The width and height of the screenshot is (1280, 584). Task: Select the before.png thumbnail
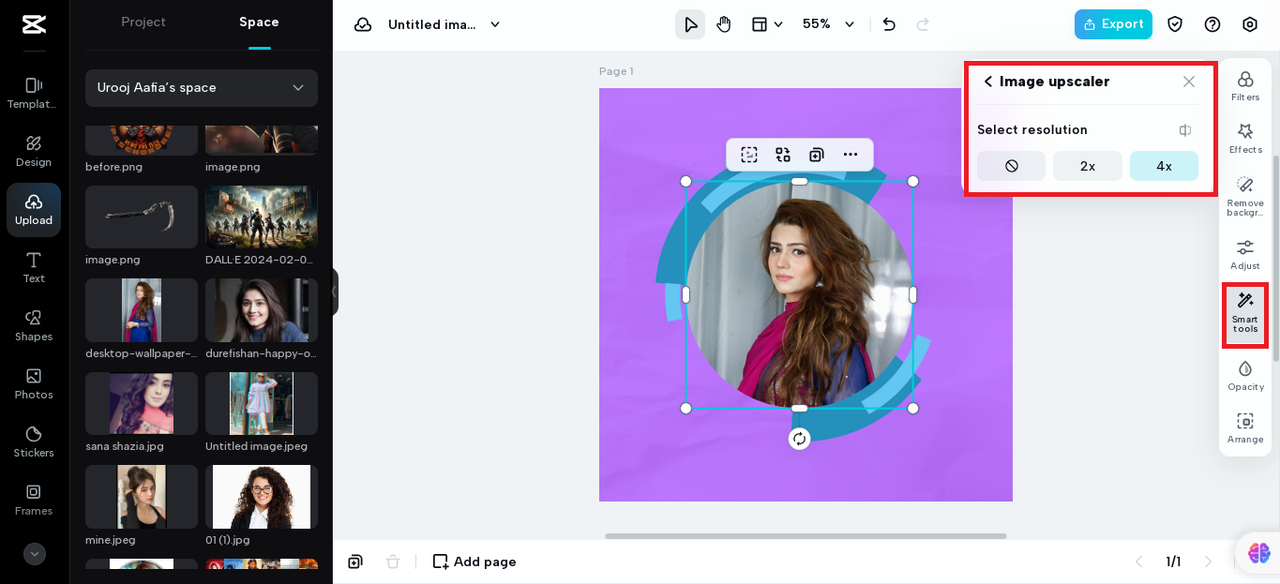coord(141,140)
